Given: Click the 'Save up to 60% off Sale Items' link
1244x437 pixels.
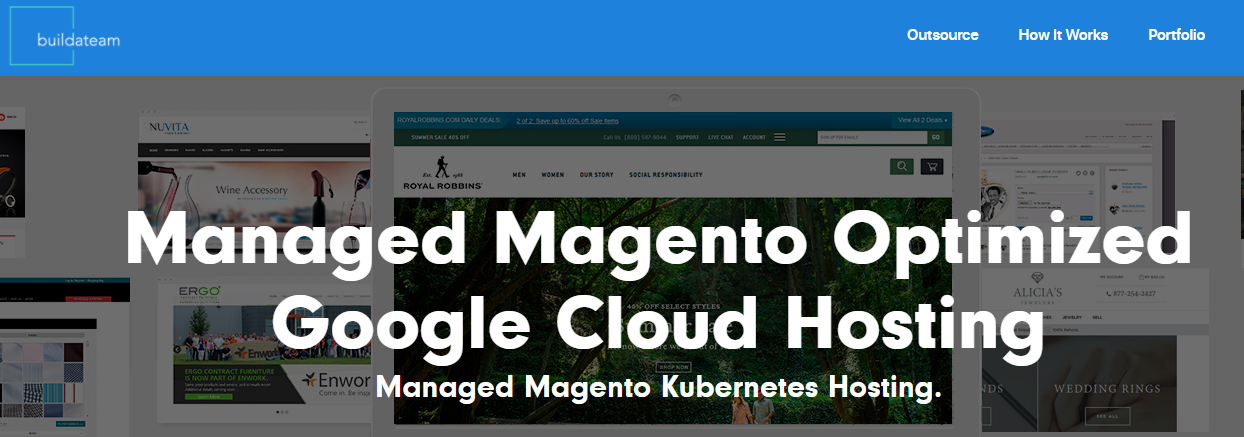Looking at the screenshot, I should 567,120.
